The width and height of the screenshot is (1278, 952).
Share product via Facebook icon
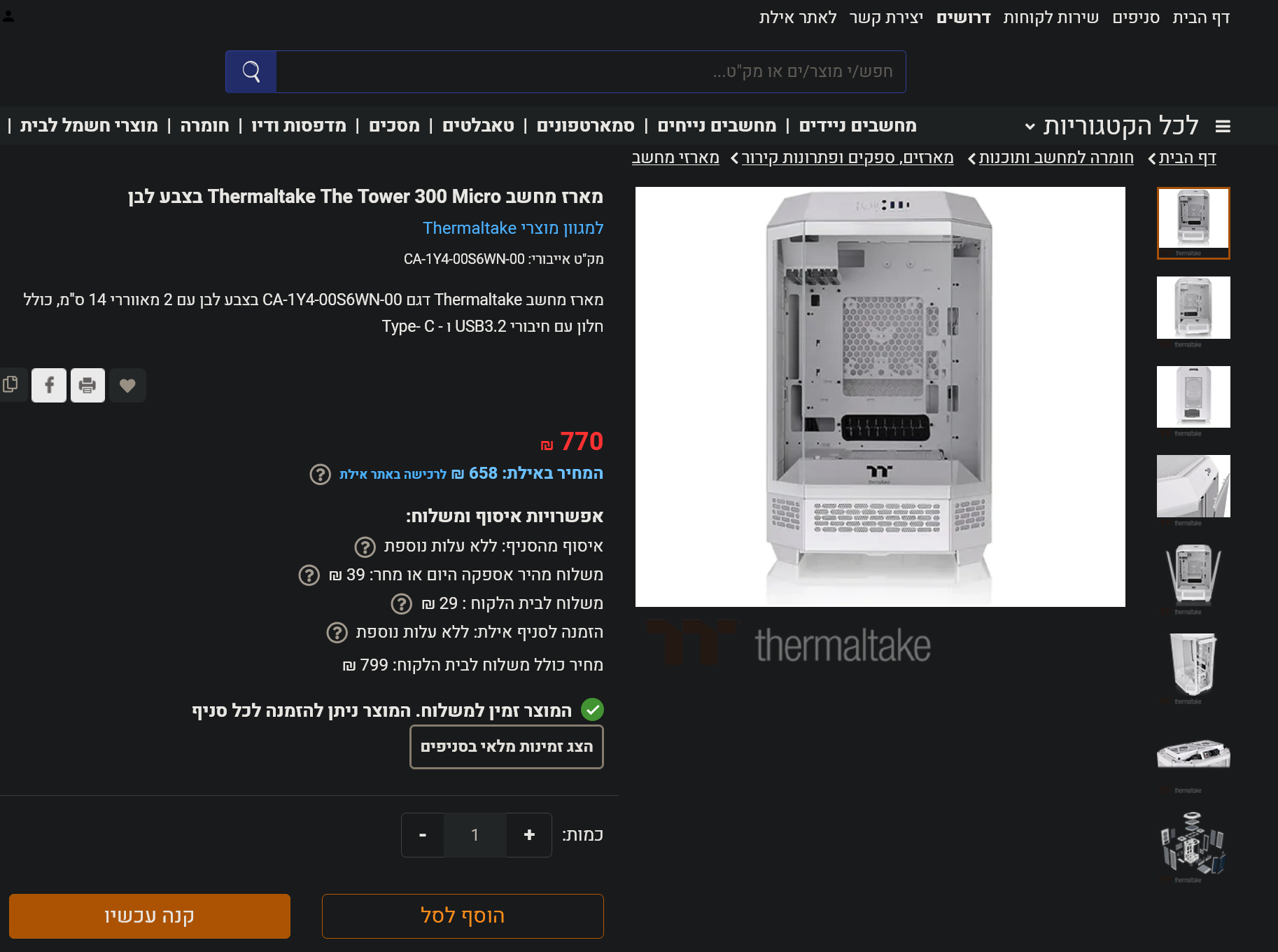click(x=49, y=385)
